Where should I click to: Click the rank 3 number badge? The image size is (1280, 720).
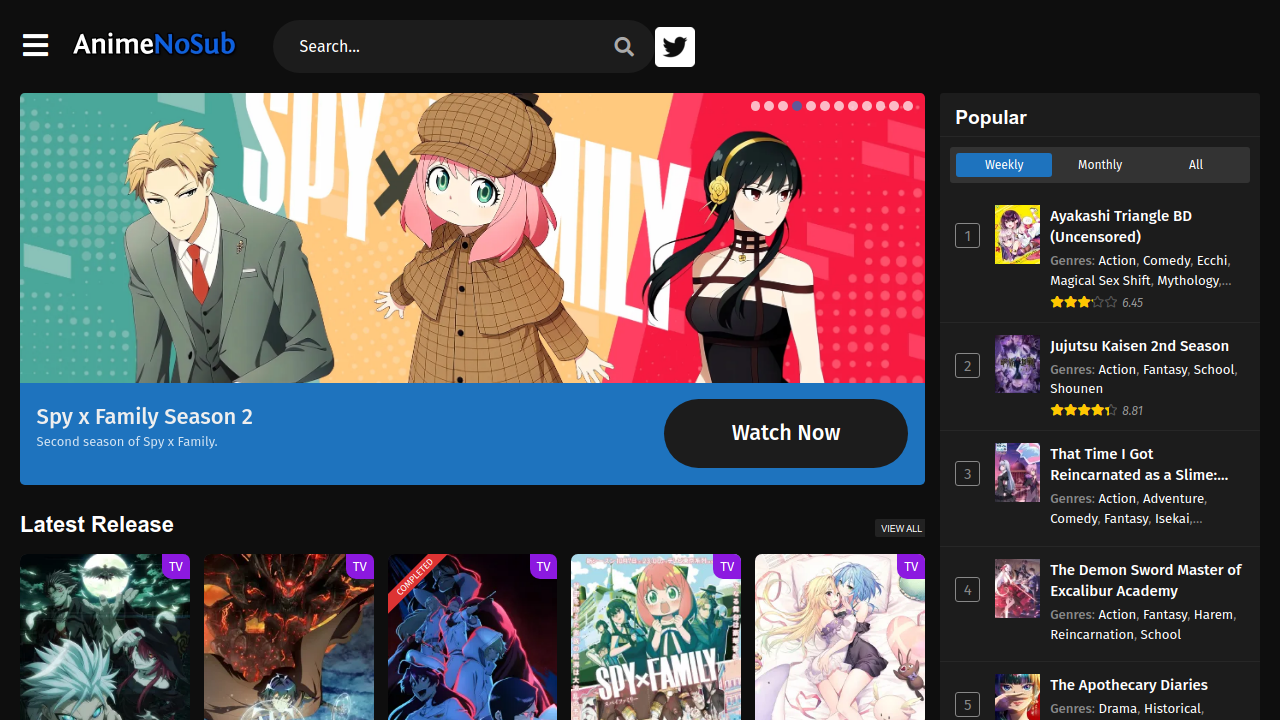click(x=967, y=473)
